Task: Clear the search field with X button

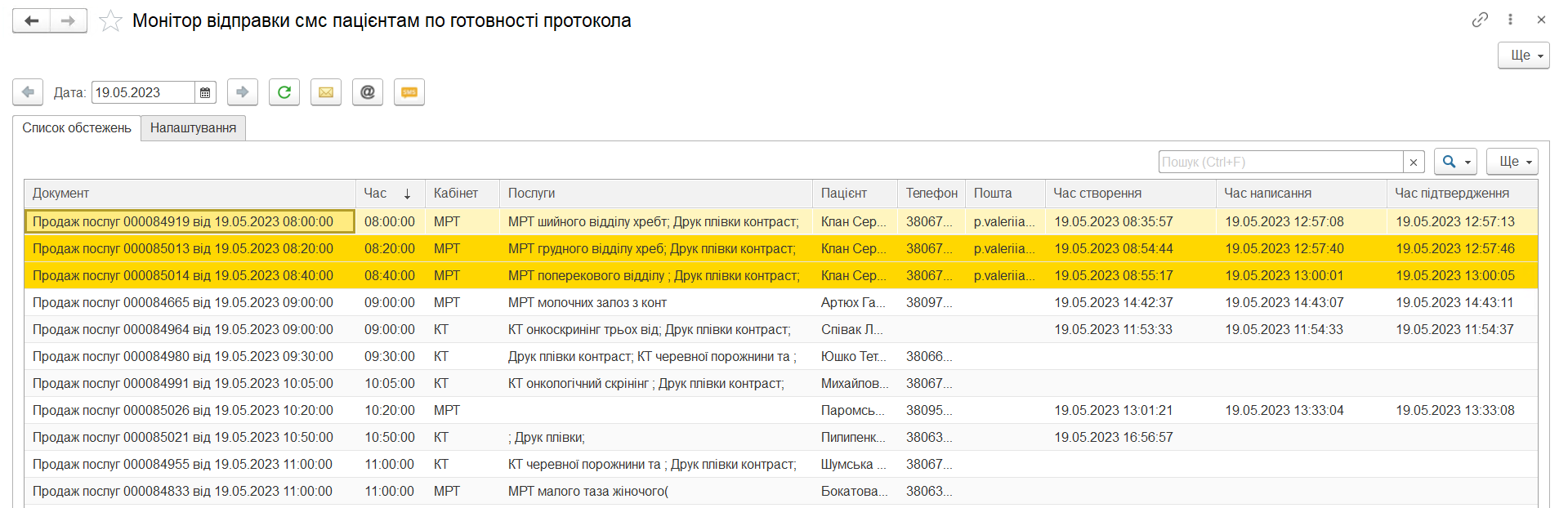Action: 1414,163
